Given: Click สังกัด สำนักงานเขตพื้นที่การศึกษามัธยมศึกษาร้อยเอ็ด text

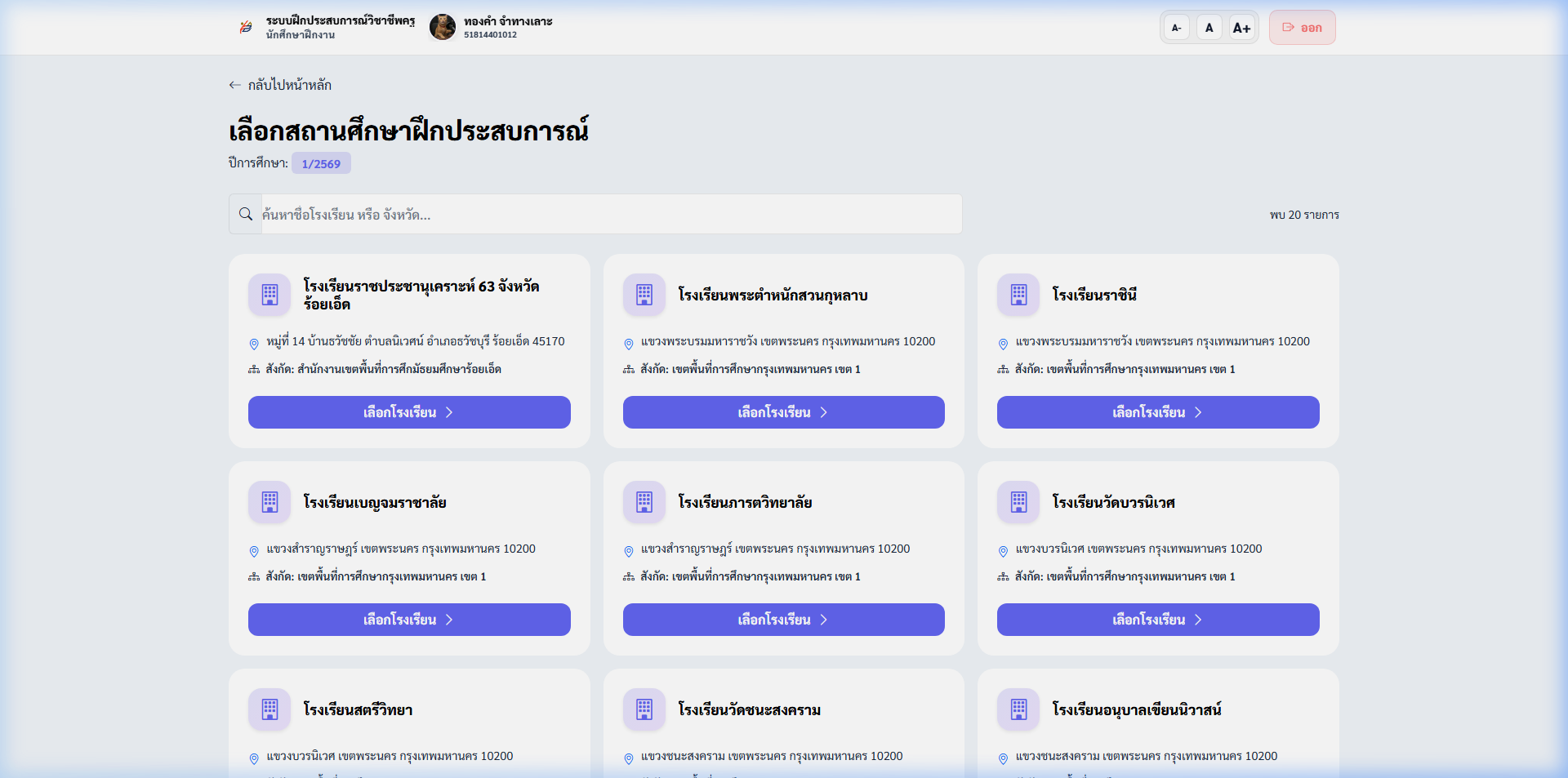Looking at the screenshot, I should point(384,369).
